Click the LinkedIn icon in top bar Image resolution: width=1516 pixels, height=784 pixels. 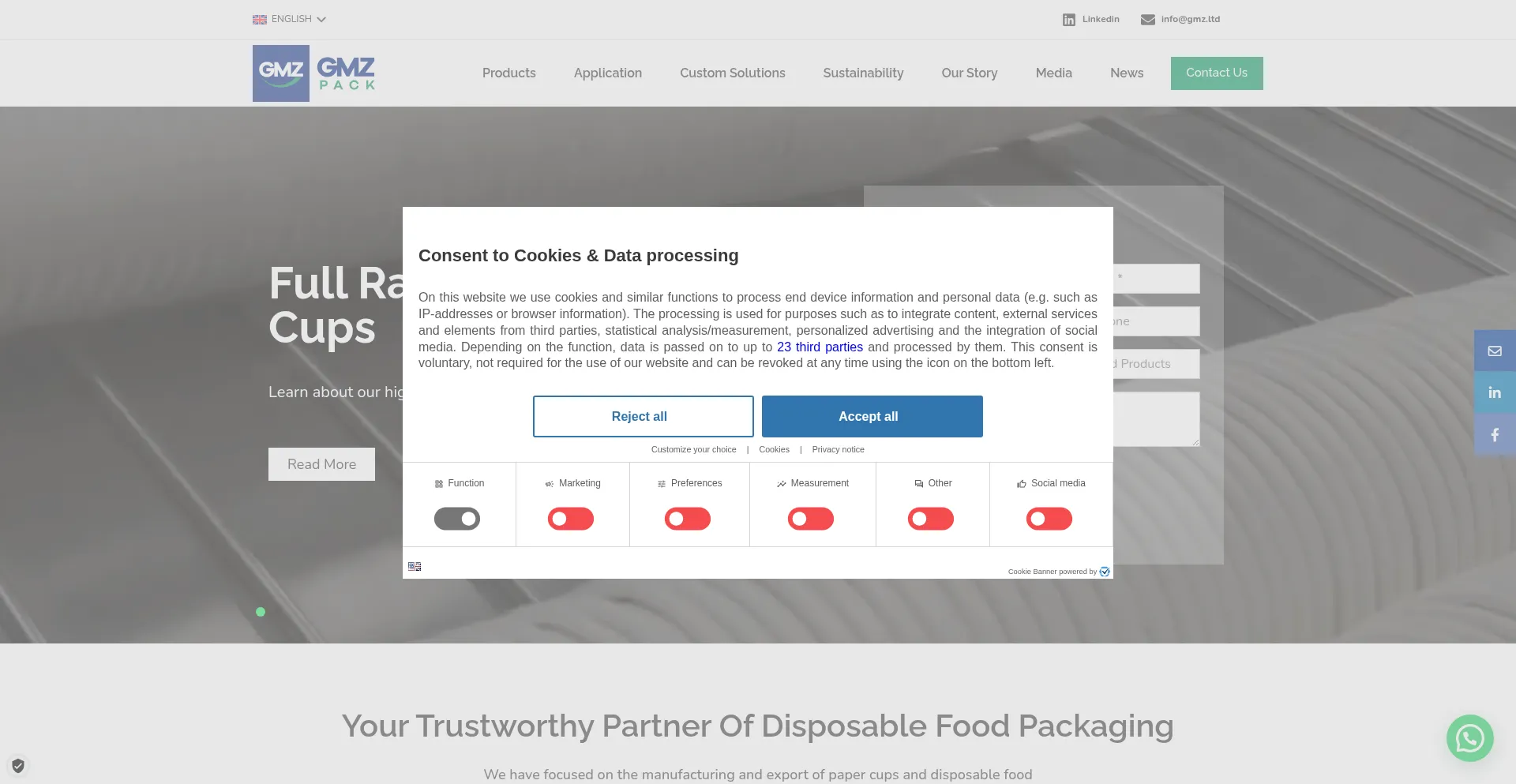click(1069, 20)
